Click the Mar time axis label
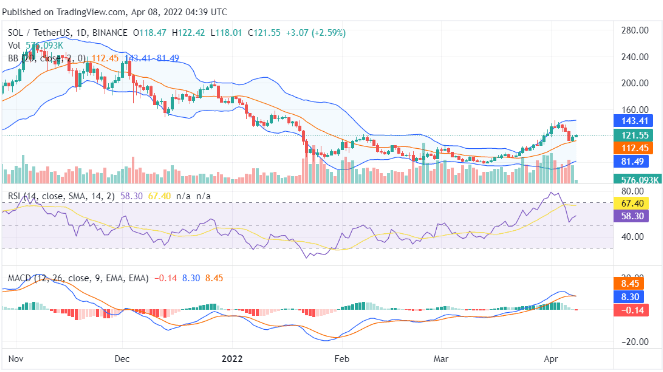This screenshot has height=372, width=663. click(441, 359)
